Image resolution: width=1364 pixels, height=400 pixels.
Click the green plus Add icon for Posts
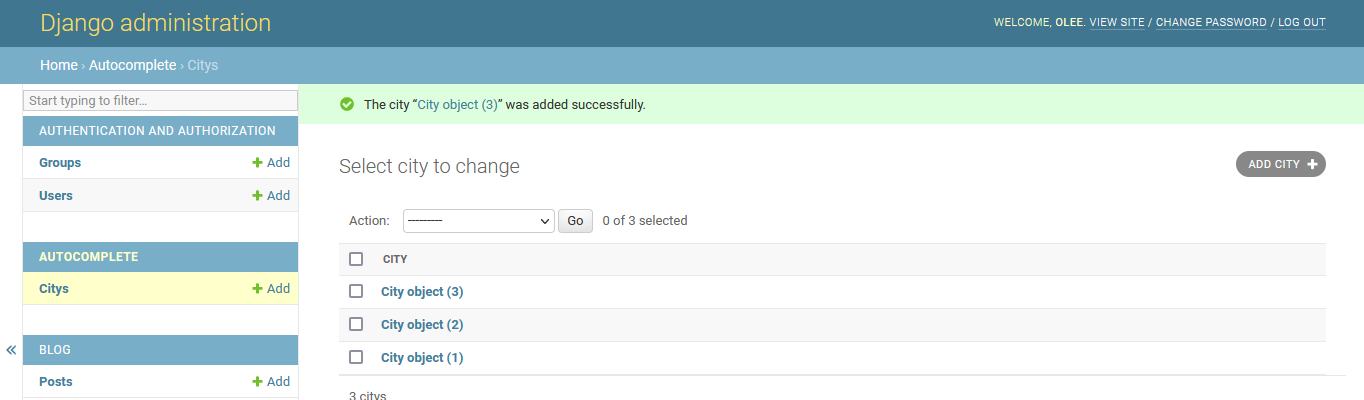(x=257, y=382)
